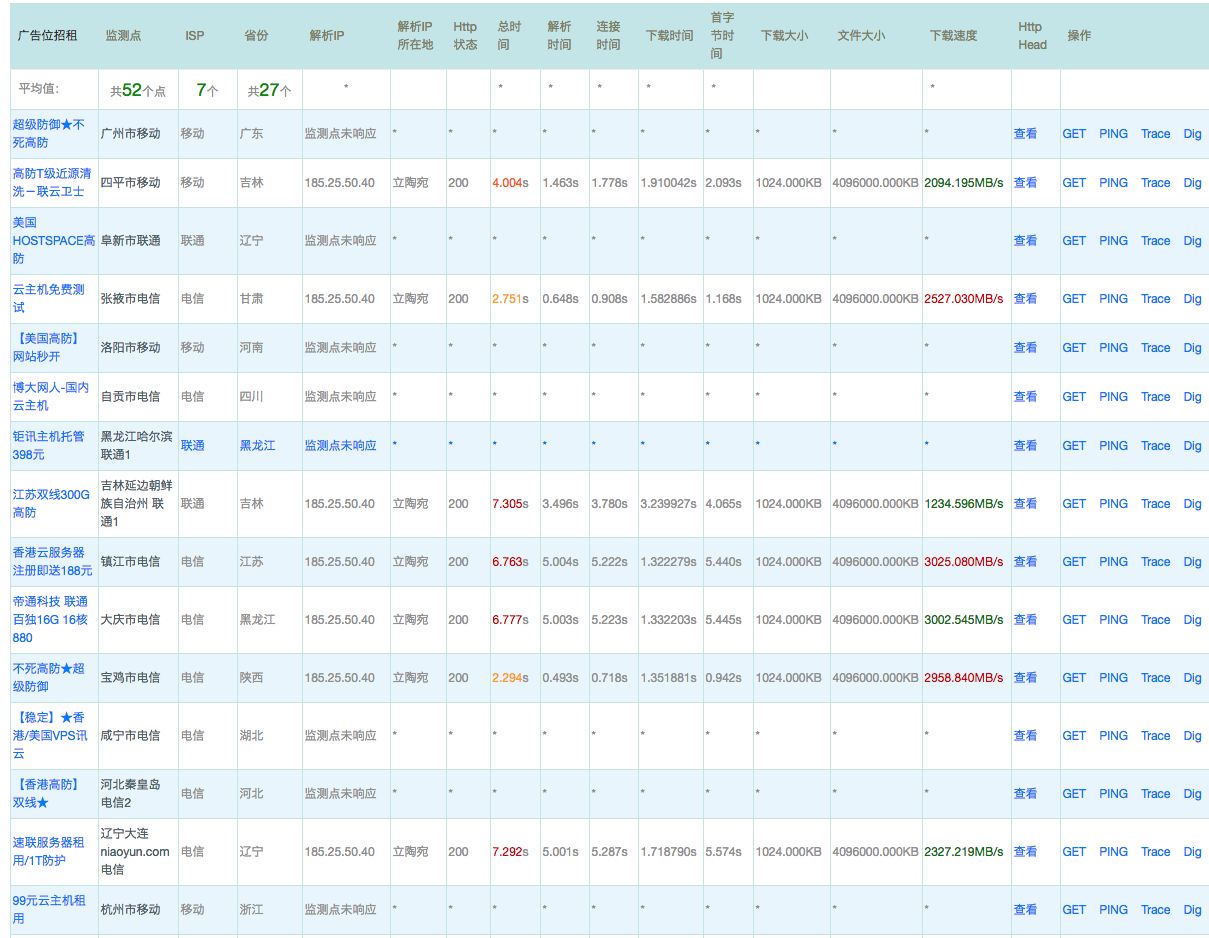This screenshot has width=1209, height=938.
Task: Open ad link 美国HOSTSPACE高防
Action: click(54, 241)
